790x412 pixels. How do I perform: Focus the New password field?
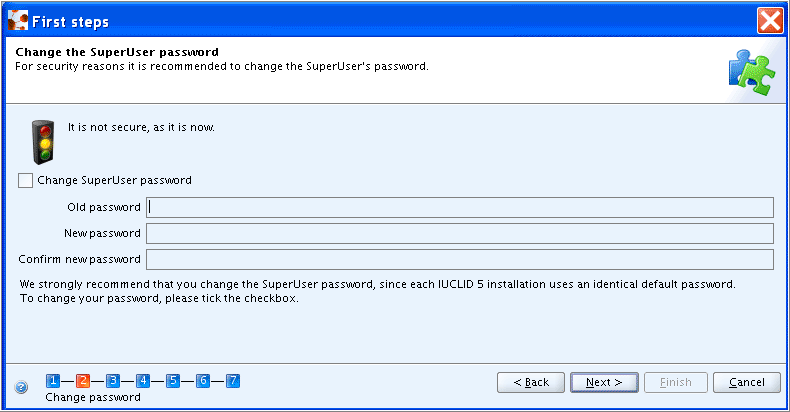pyautogui.click(x=459, y=234)
